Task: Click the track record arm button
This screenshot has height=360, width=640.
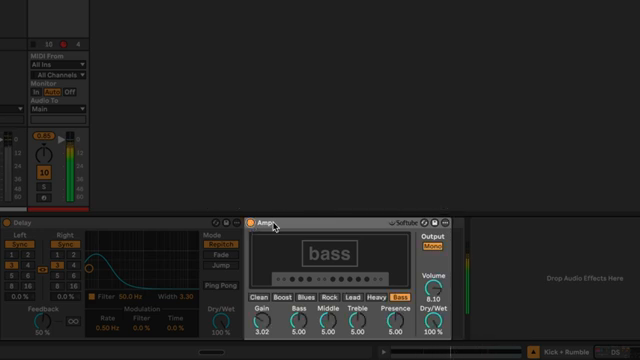Action: (x=63, y=44)
